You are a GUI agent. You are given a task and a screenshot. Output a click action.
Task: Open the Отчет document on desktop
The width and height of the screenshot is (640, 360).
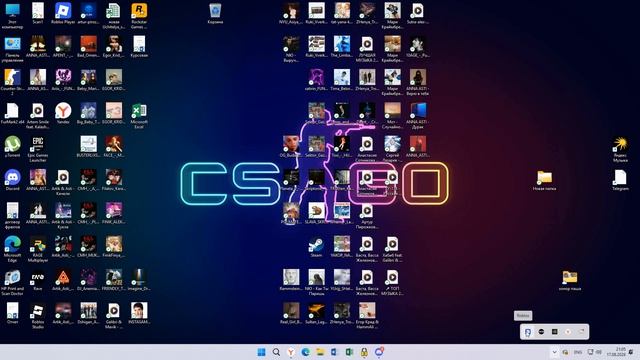click(12, 313)
